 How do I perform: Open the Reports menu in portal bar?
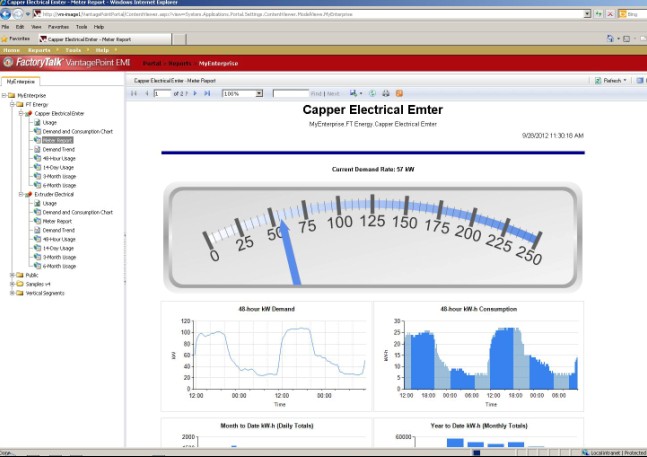pyautogui.click(x=40, y=49)
